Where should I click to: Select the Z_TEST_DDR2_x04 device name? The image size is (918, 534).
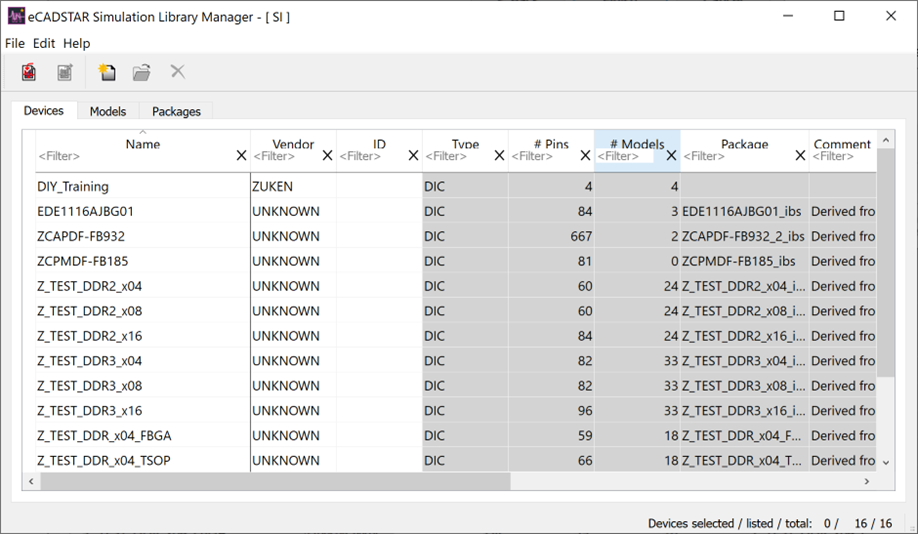point(90,286)
